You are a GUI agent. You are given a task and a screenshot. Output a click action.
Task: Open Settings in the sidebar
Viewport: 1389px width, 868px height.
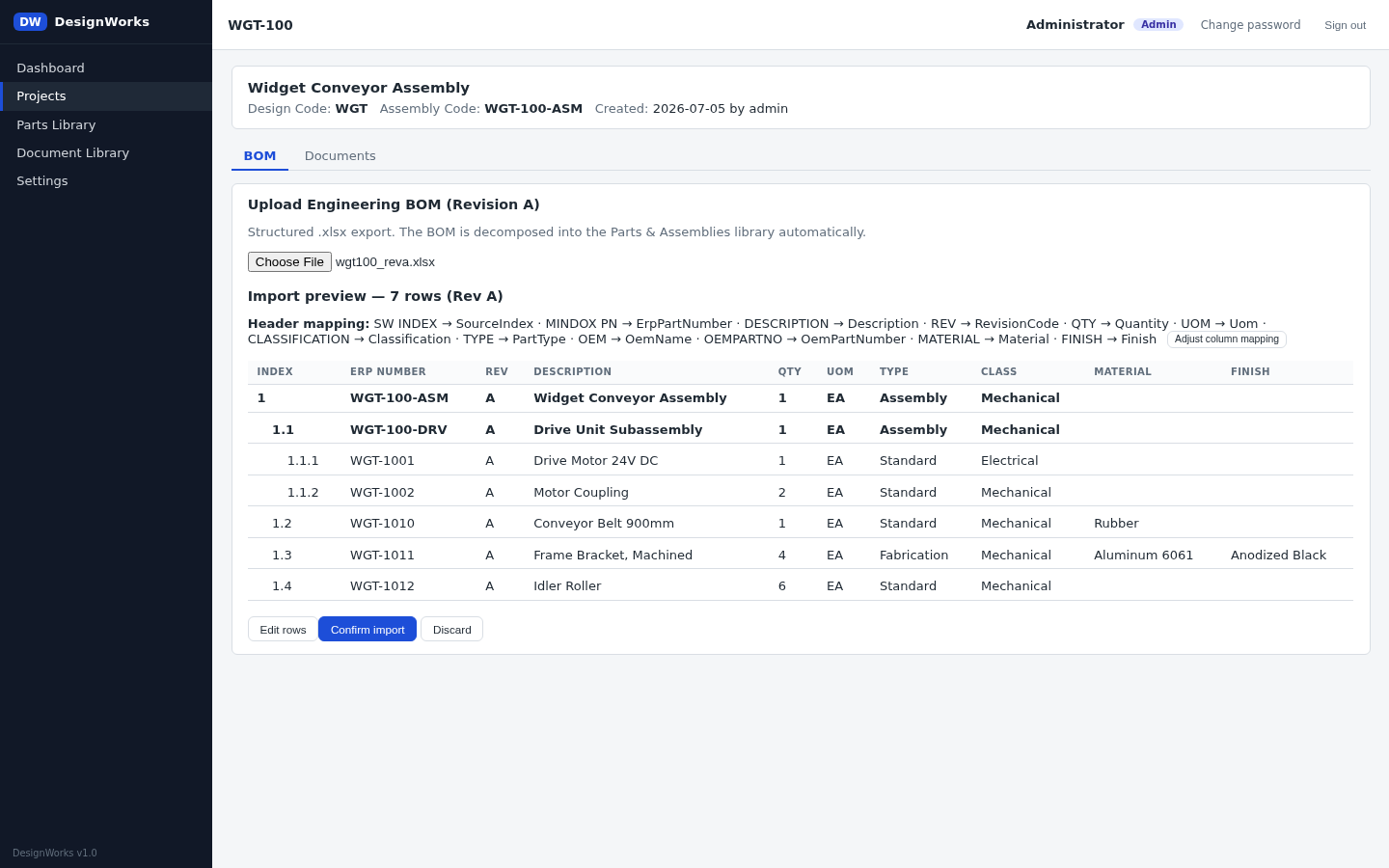click(106, 180)
